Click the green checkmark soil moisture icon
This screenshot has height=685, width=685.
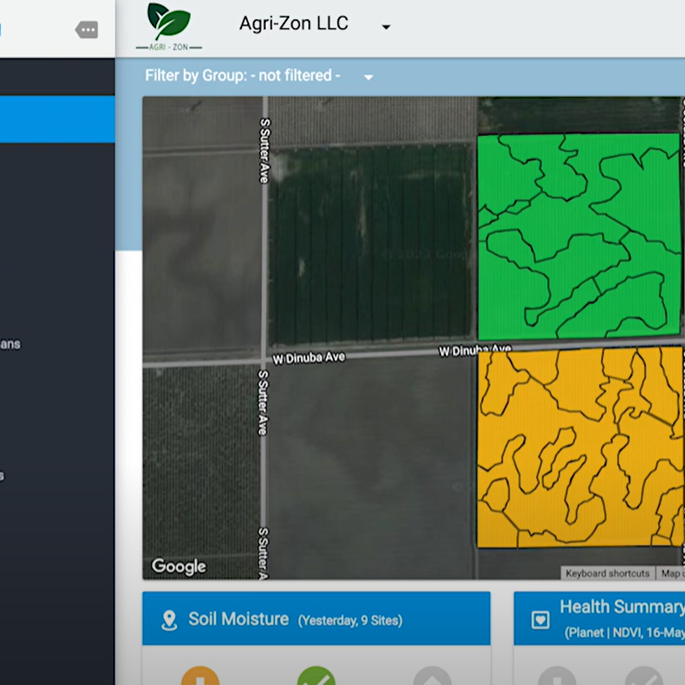[x=316, y=676]
